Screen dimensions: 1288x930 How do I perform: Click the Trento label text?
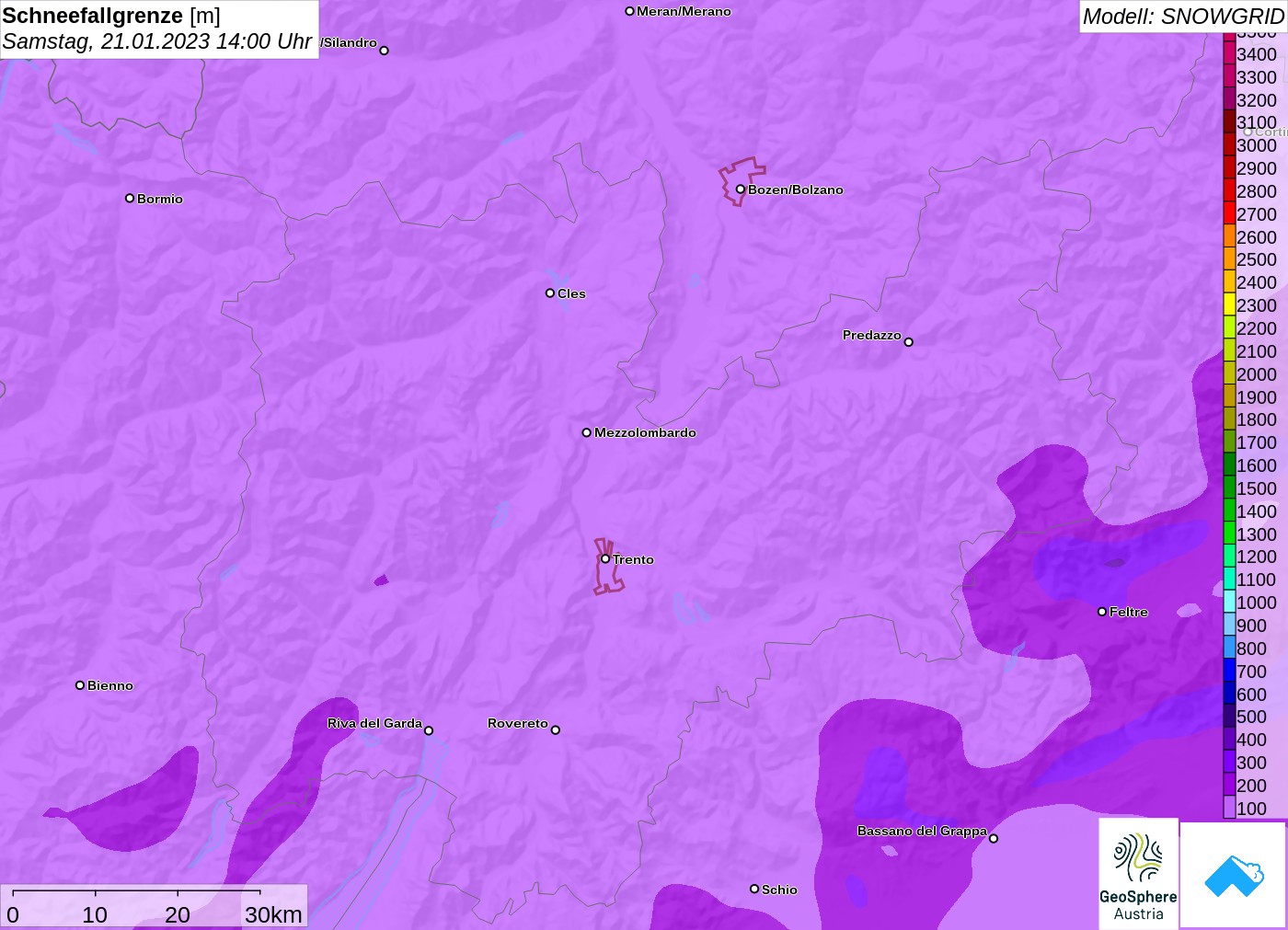(634, 559)
